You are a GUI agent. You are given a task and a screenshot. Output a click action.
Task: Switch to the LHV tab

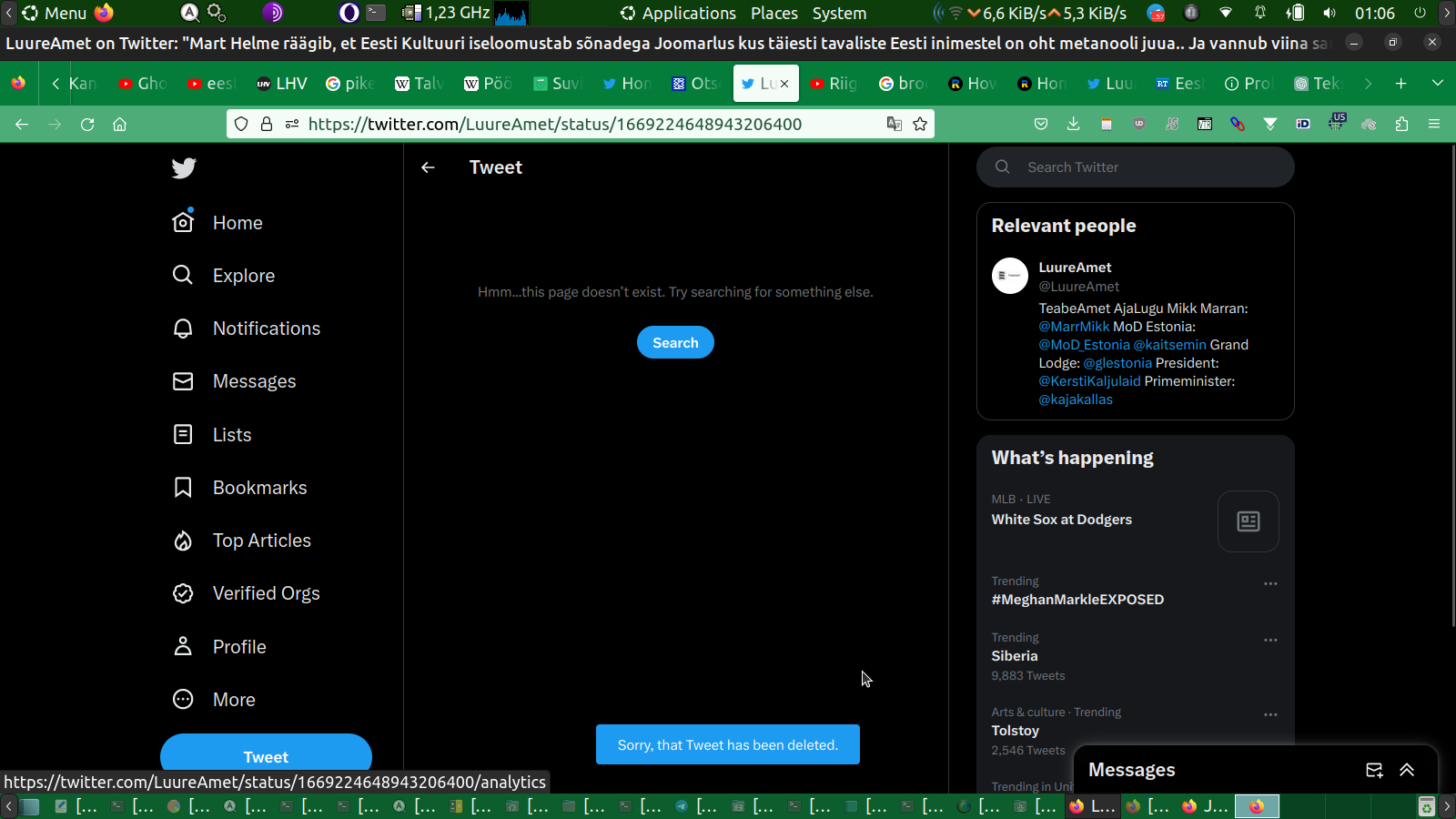click(x=282, y=84)
